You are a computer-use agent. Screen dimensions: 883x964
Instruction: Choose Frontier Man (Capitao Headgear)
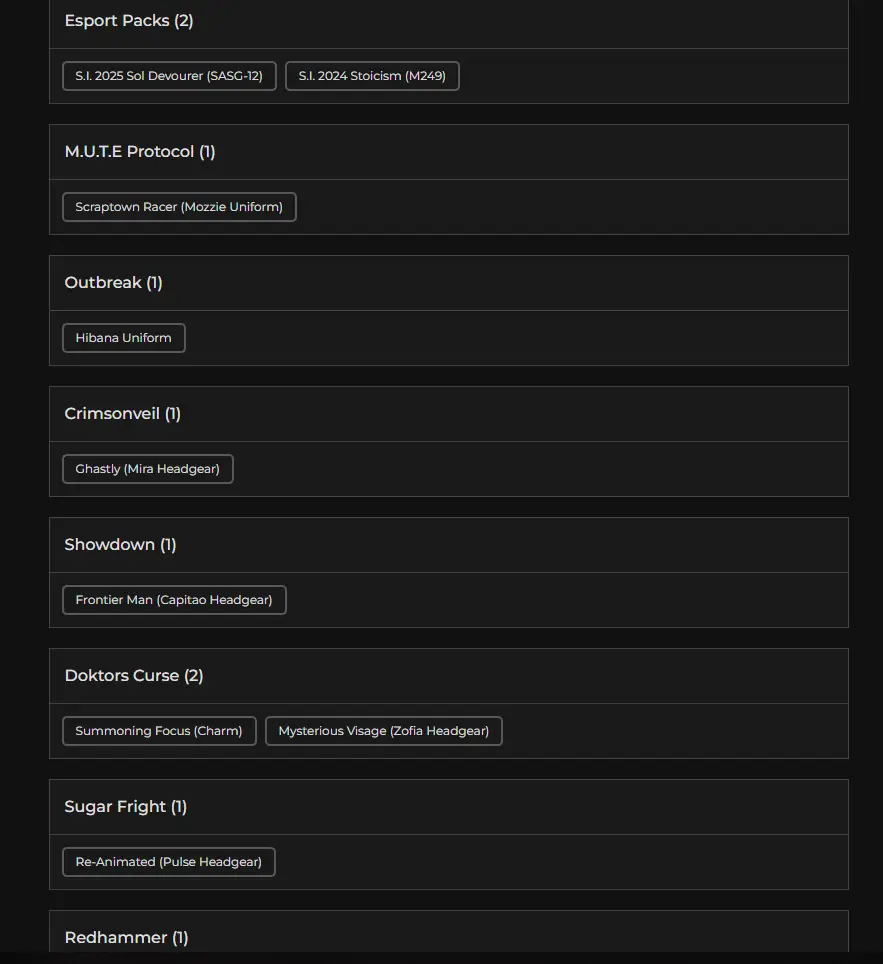click(x=174, y=600)
